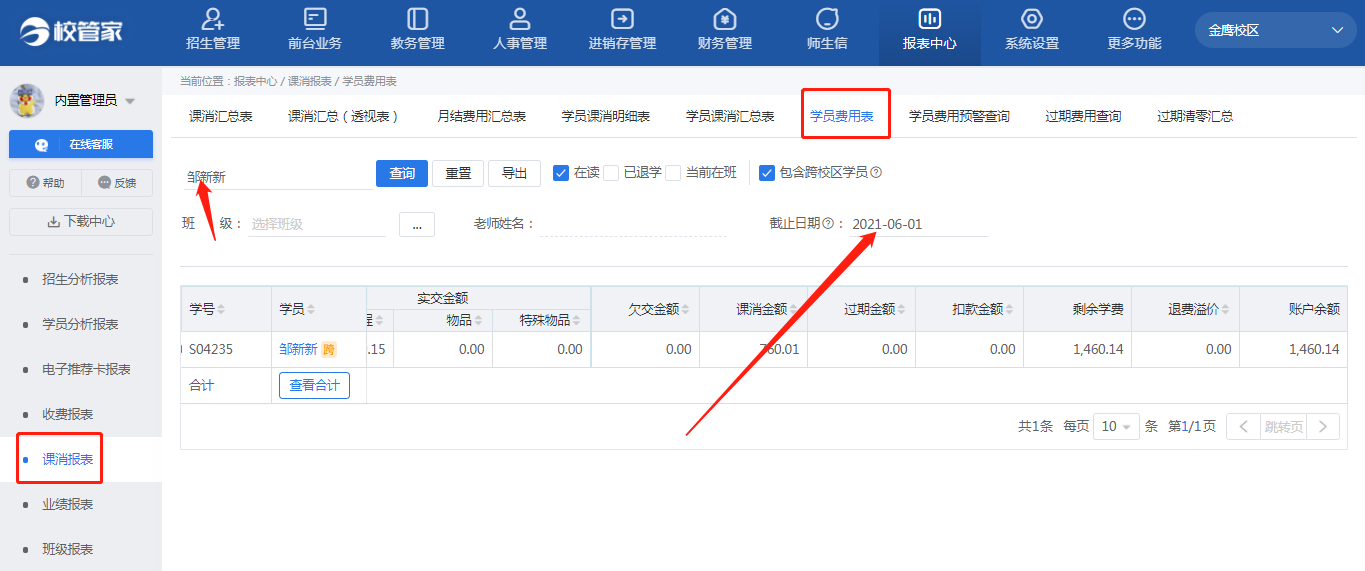Select 课消报表 in the sidebar
1365x571 pixels.
(x=68, y=459)
